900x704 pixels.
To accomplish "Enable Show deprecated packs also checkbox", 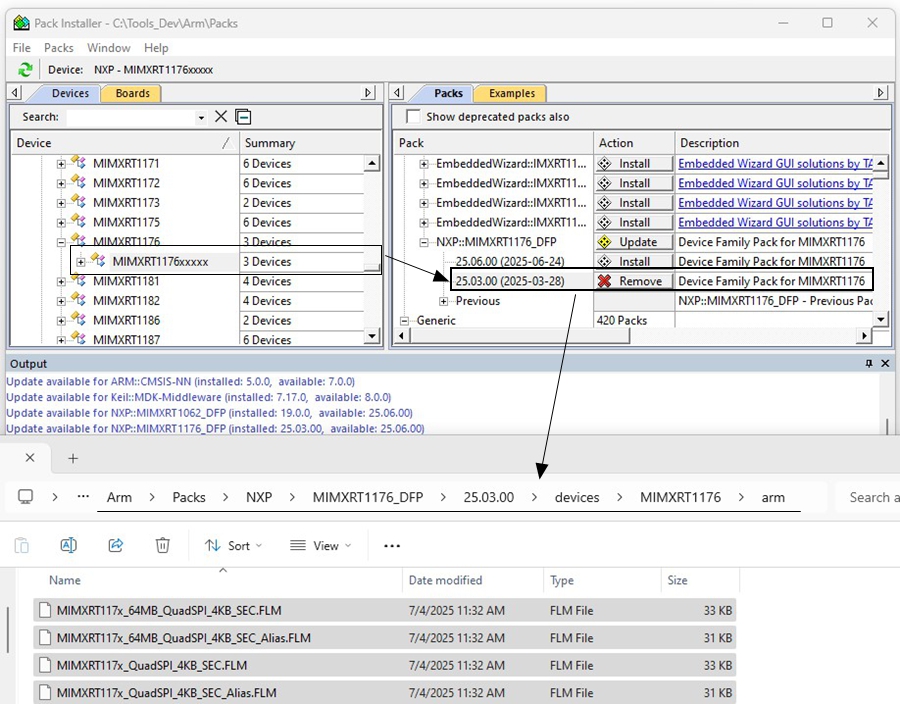I will [x=413, y=116].
